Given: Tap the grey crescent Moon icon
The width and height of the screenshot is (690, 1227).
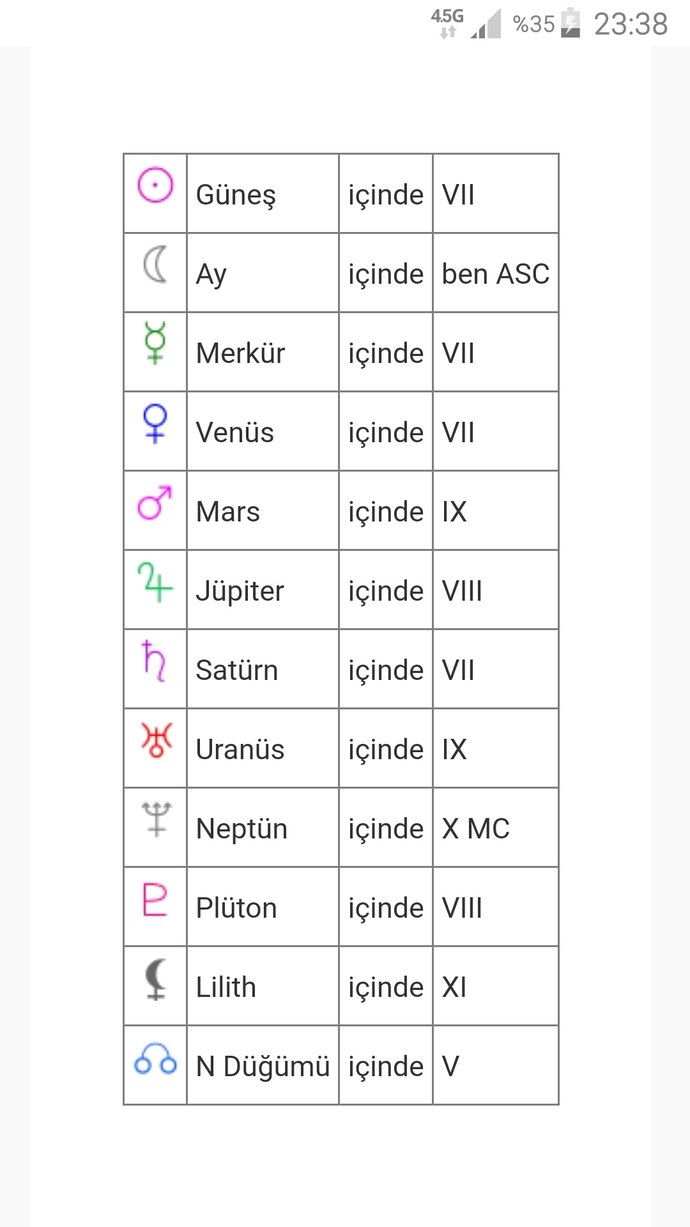Looking at the screenshot, I should [155, 265].
